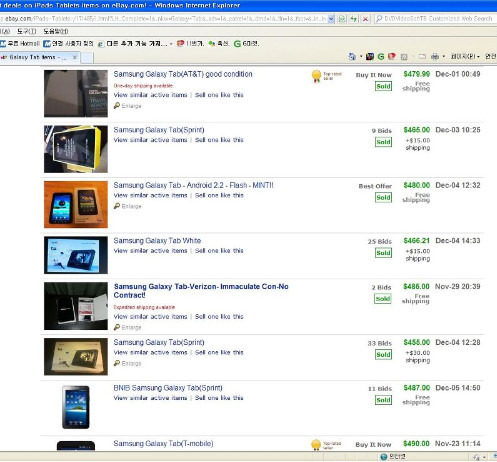Click the compatibility view icon beside address bar
The height and width of the screenshot is (462, 497).
click(x=342, y=19)
